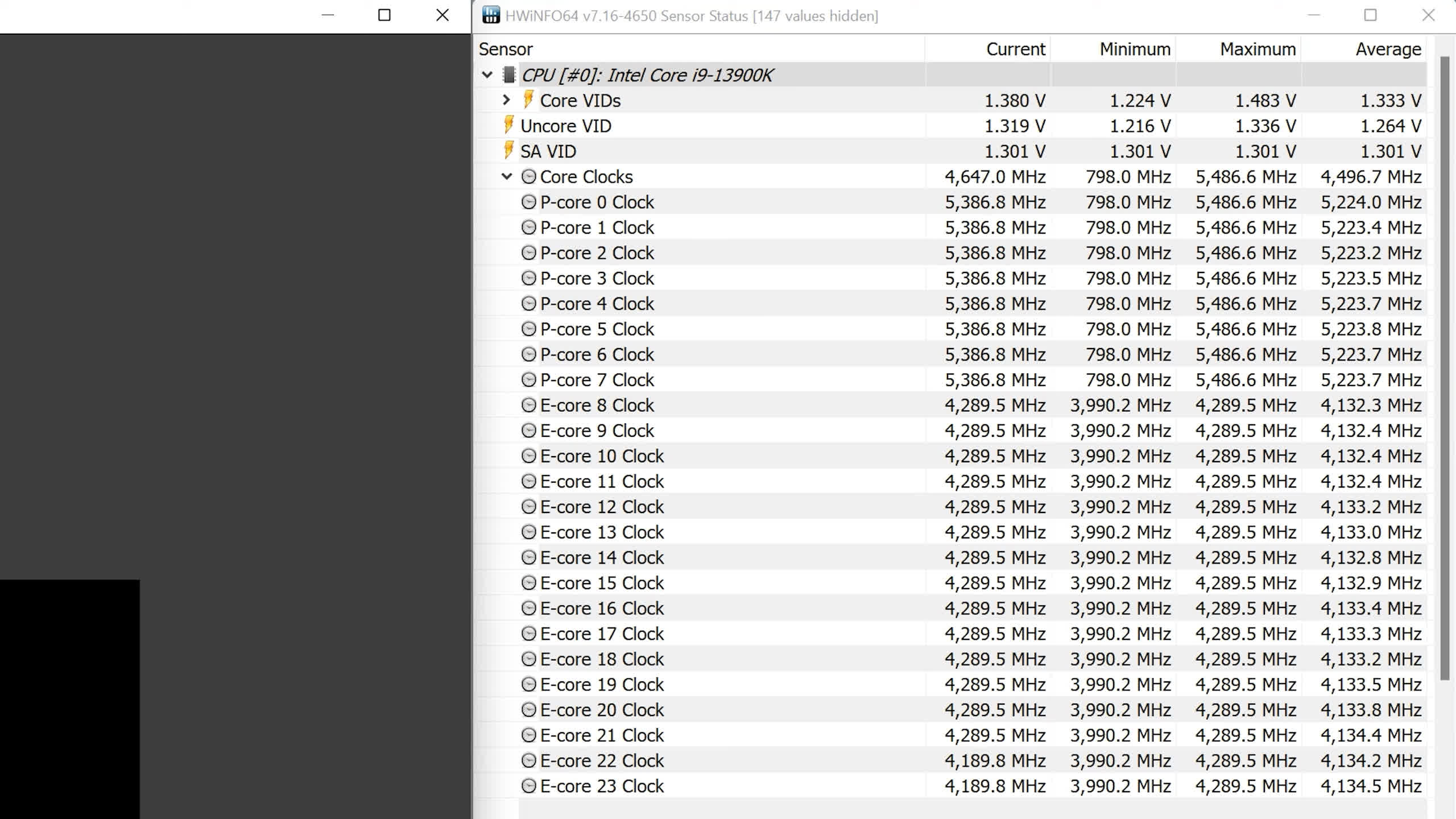Viewport: 1456px width, 819px height.
Task: Click the P-core 7 Clock icon
Action: coord(529,379)
